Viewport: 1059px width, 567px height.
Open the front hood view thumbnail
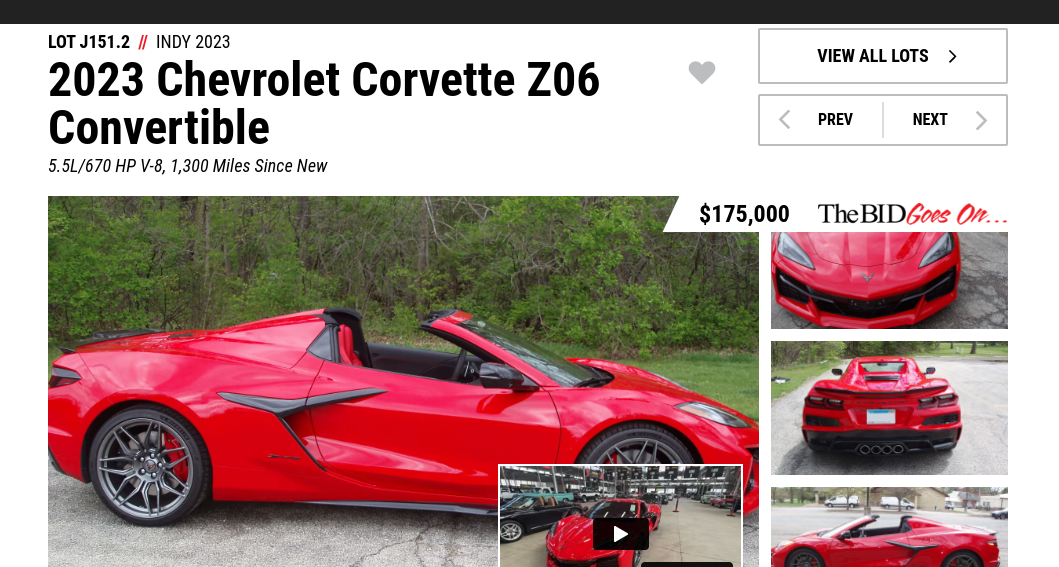tap(889, 280)
